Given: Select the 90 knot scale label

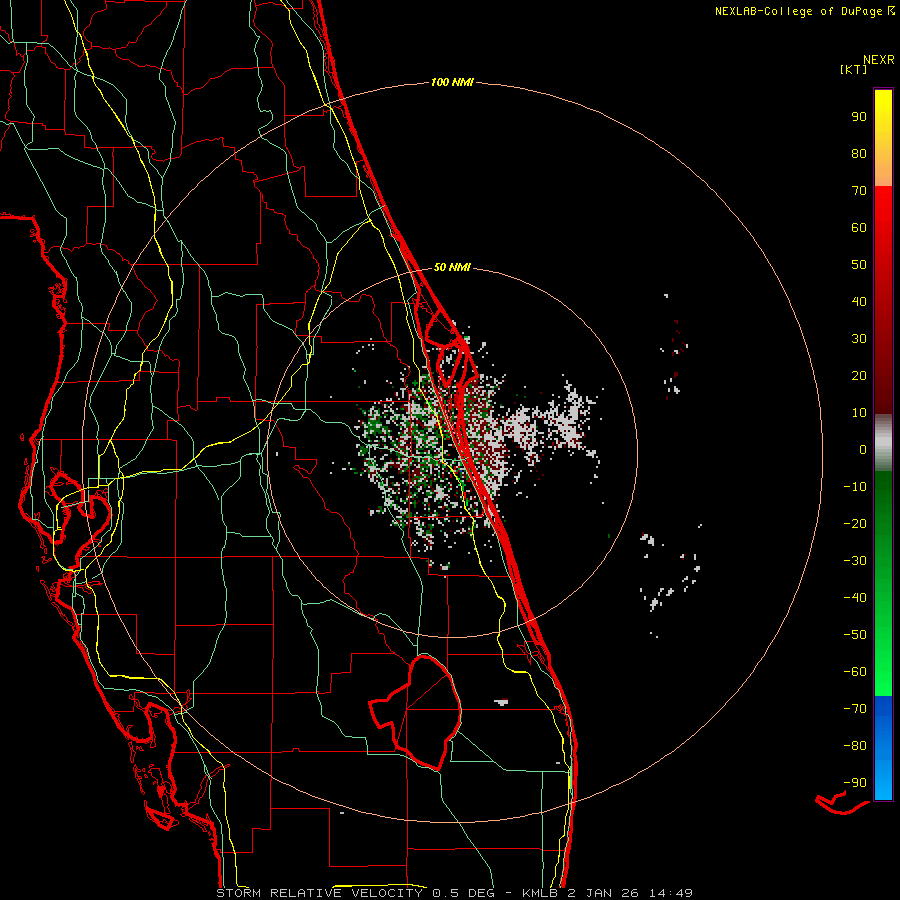Looking at the screenshot, I should [x=859, y=117].
